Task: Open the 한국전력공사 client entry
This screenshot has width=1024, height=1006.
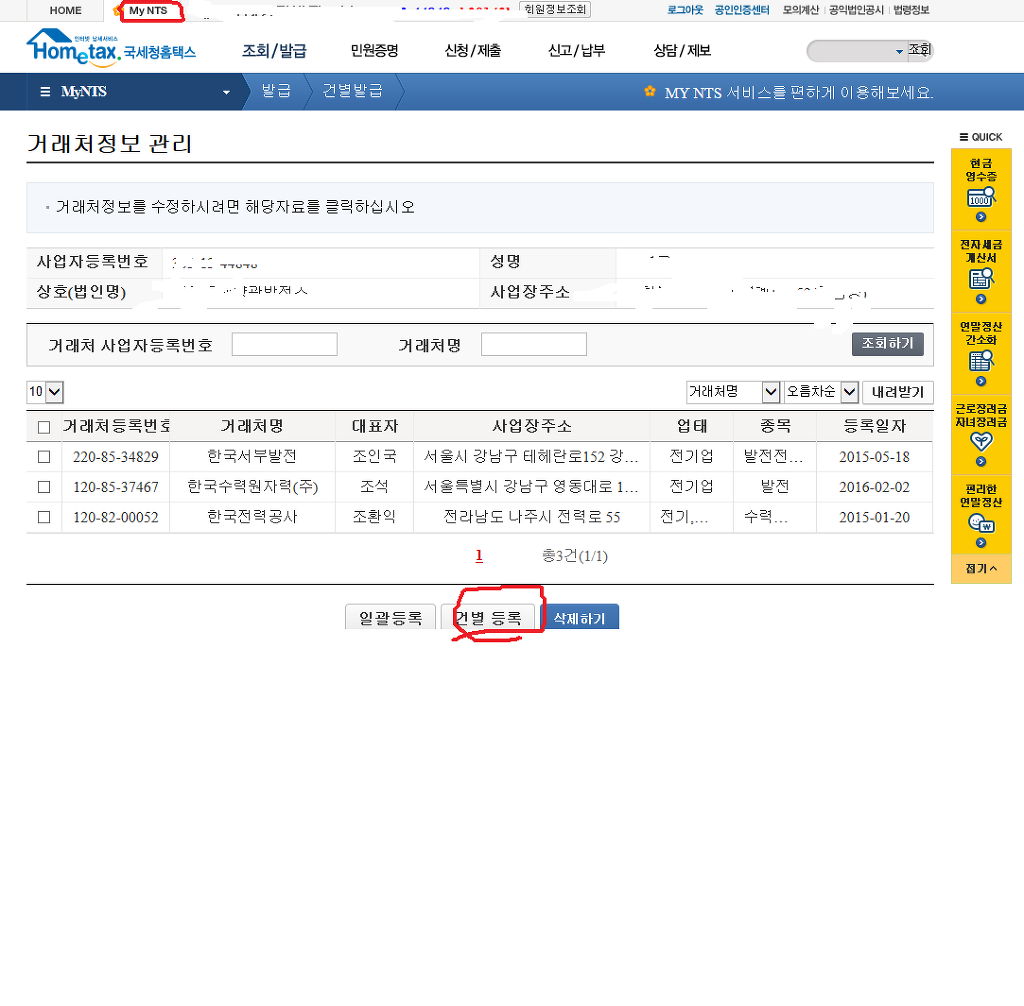Action: pyautogui.click(x=252, y=517)
